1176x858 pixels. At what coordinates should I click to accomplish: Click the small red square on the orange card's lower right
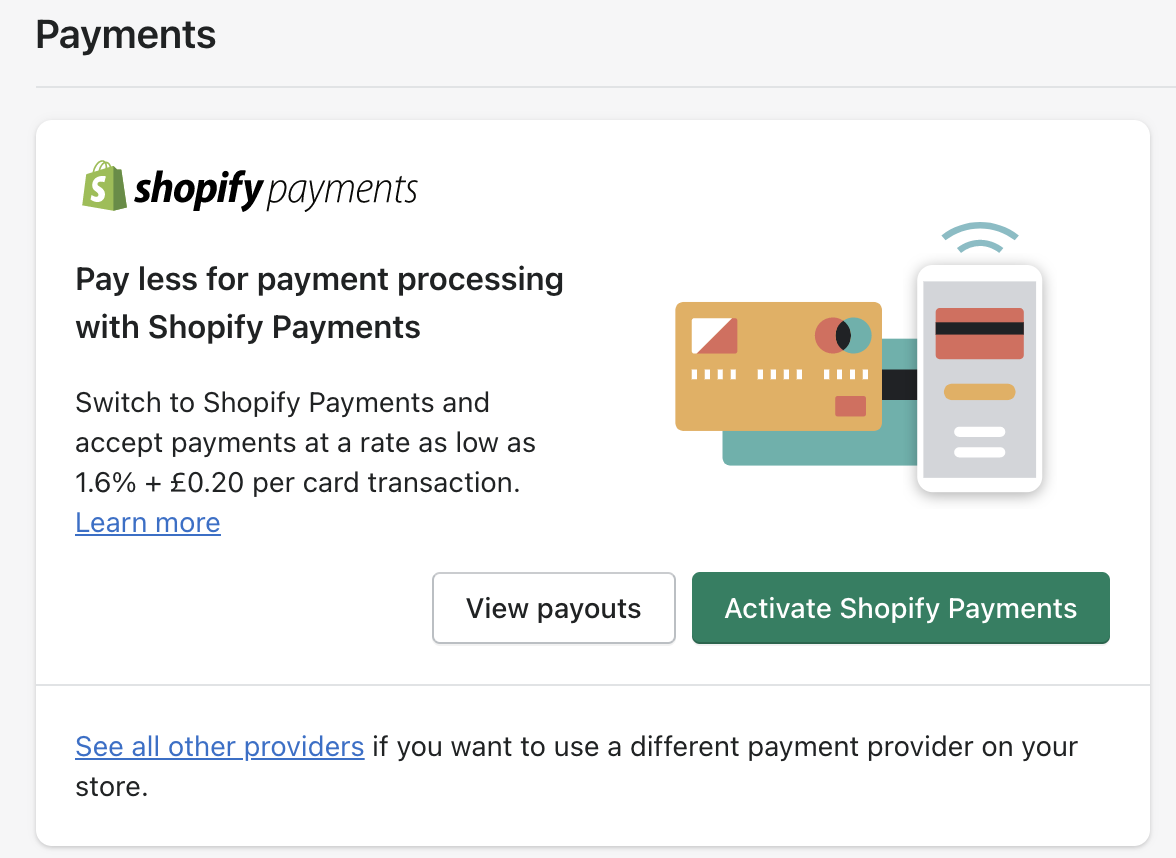click(x=850, y=405)
